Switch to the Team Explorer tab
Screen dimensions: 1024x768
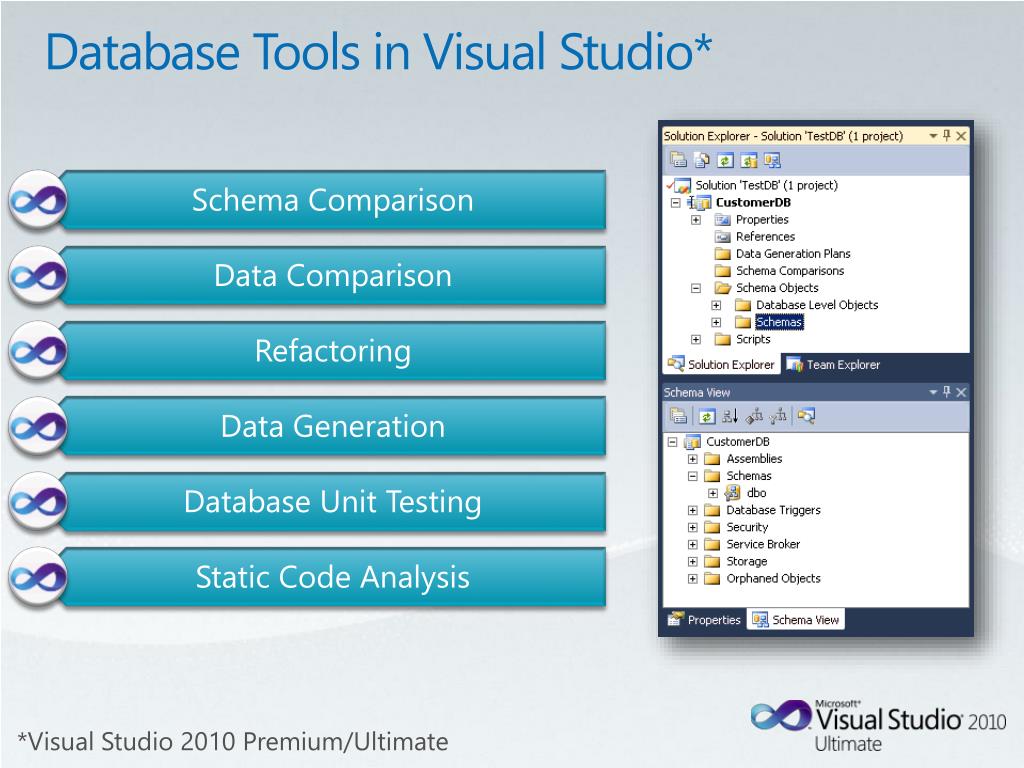(833, 364)
